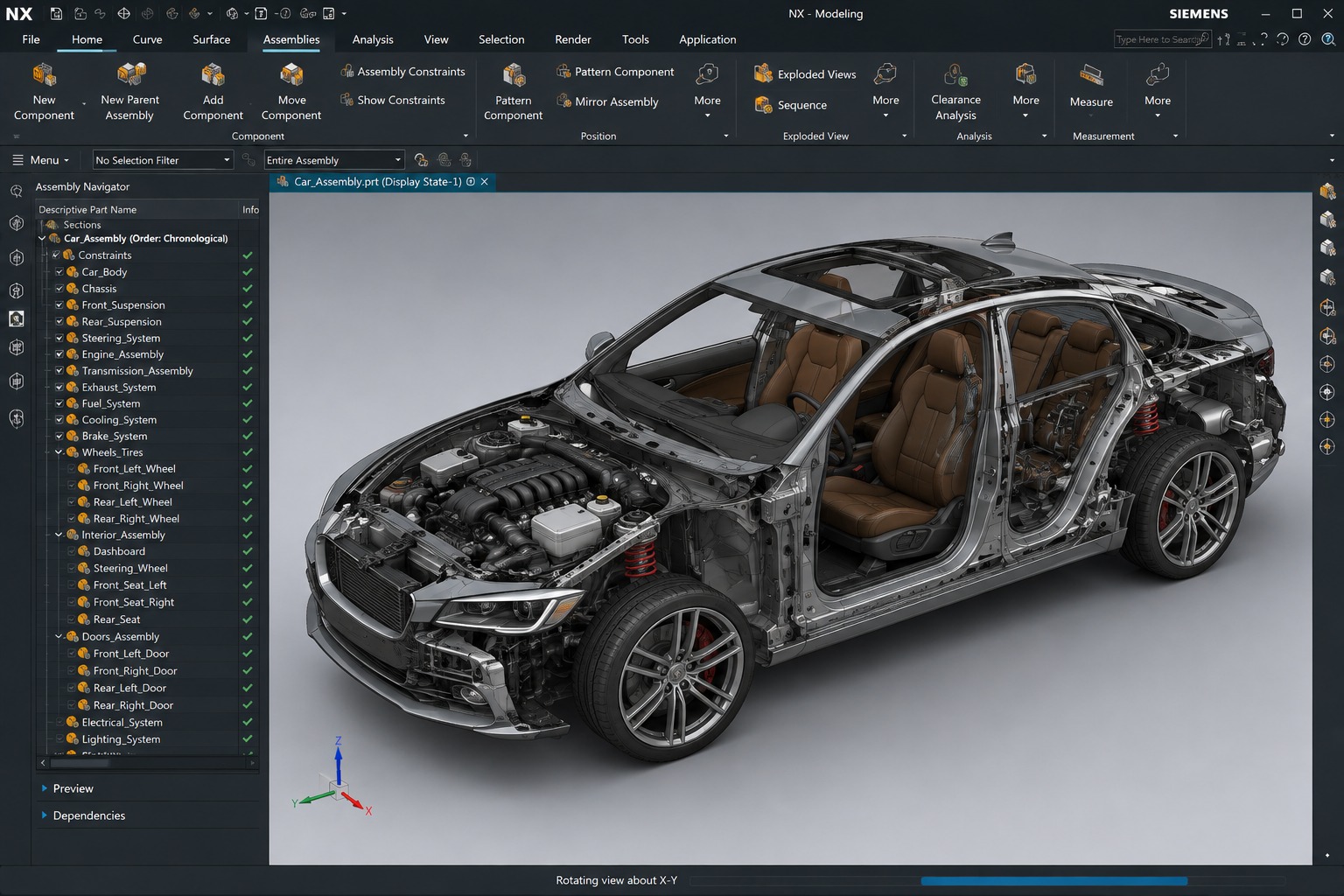Uncheck the Brake_System checkbox

[x=59, y=437]
